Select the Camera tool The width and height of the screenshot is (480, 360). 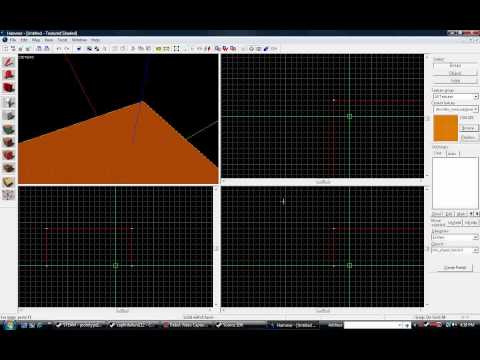coord(9,88)
